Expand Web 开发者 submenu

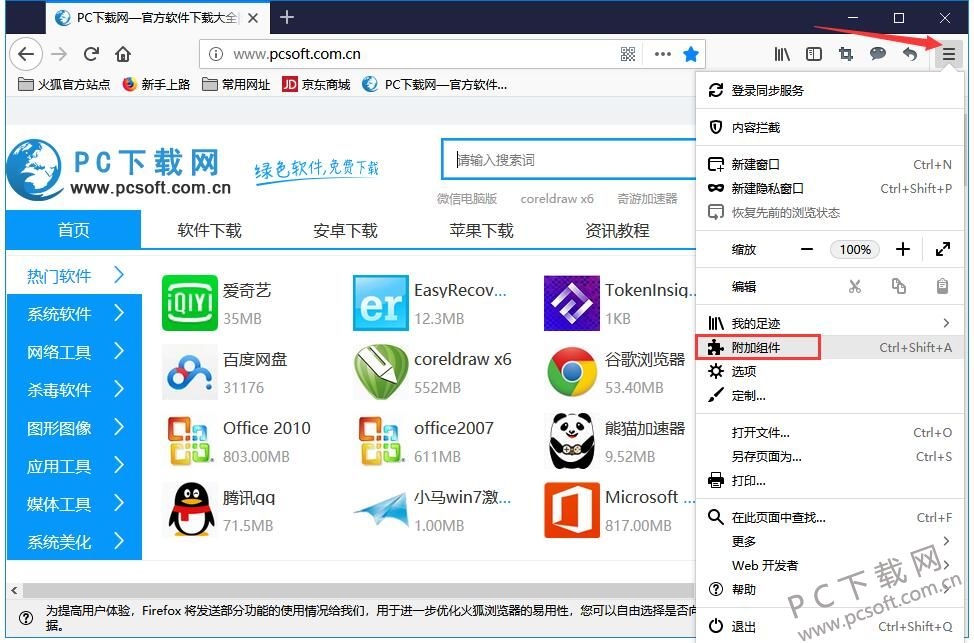830,565
